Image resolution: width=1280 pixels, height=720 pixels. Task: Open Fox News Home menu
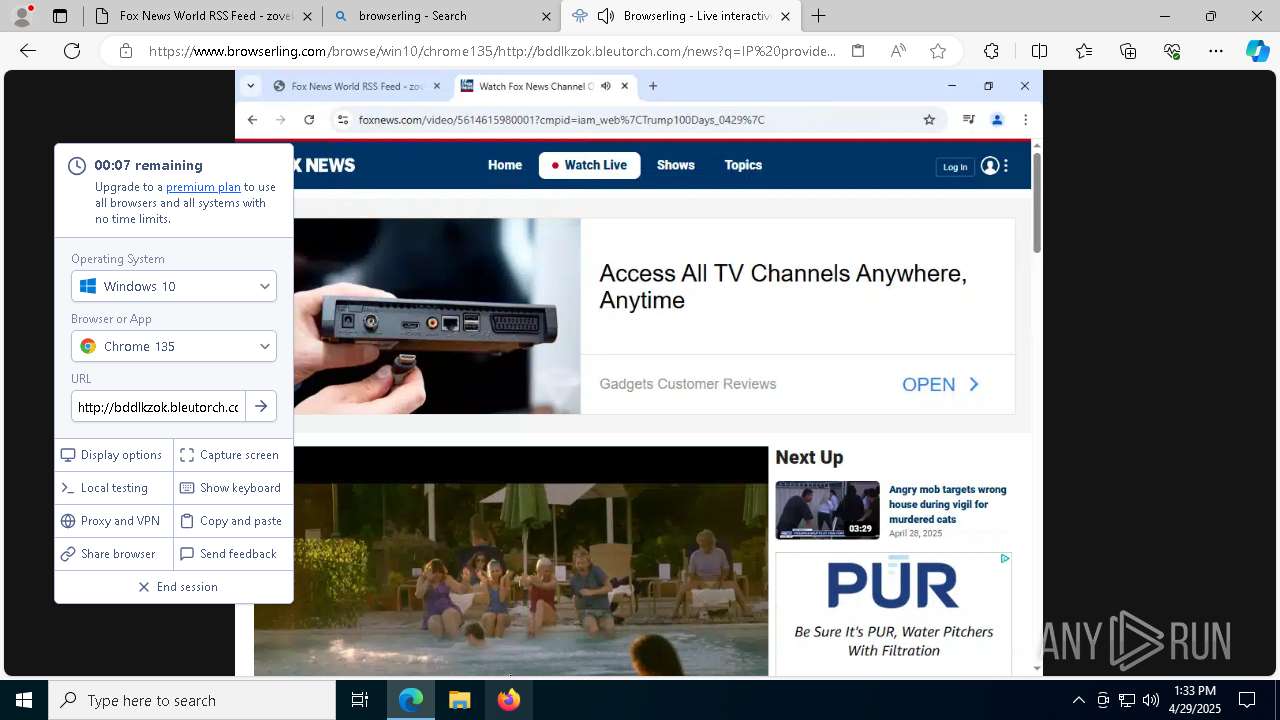pyautogui.click(x=505, y=165)
